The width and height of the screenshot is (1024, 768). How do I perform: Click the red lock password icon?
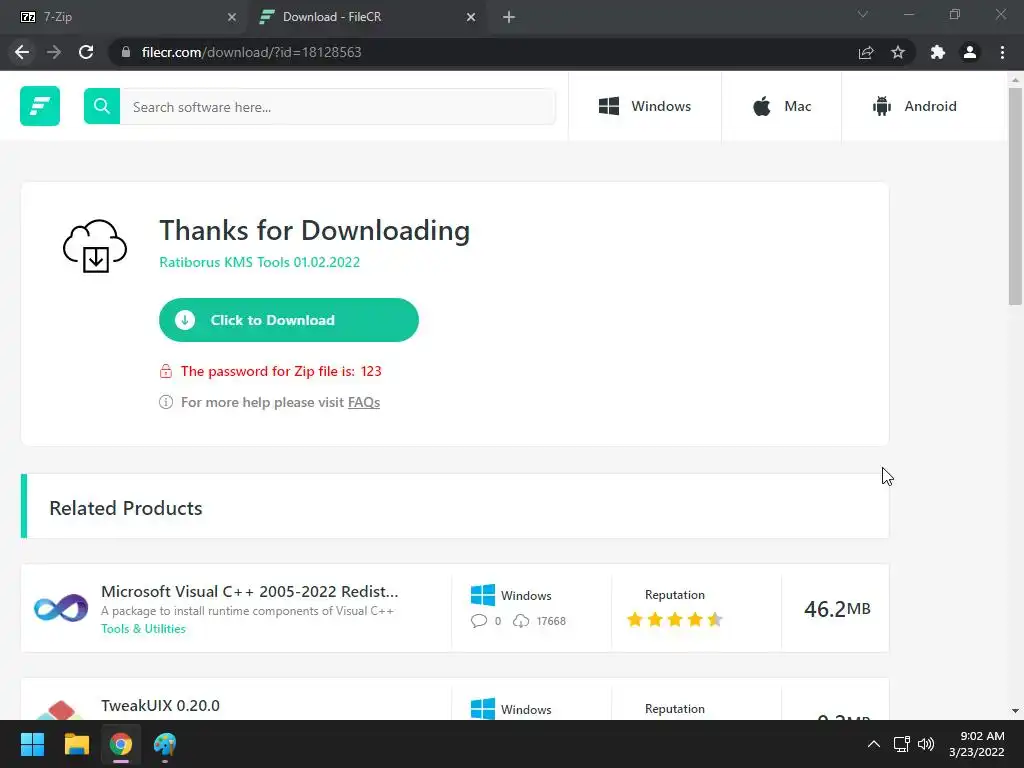click(x=166, y=371)
